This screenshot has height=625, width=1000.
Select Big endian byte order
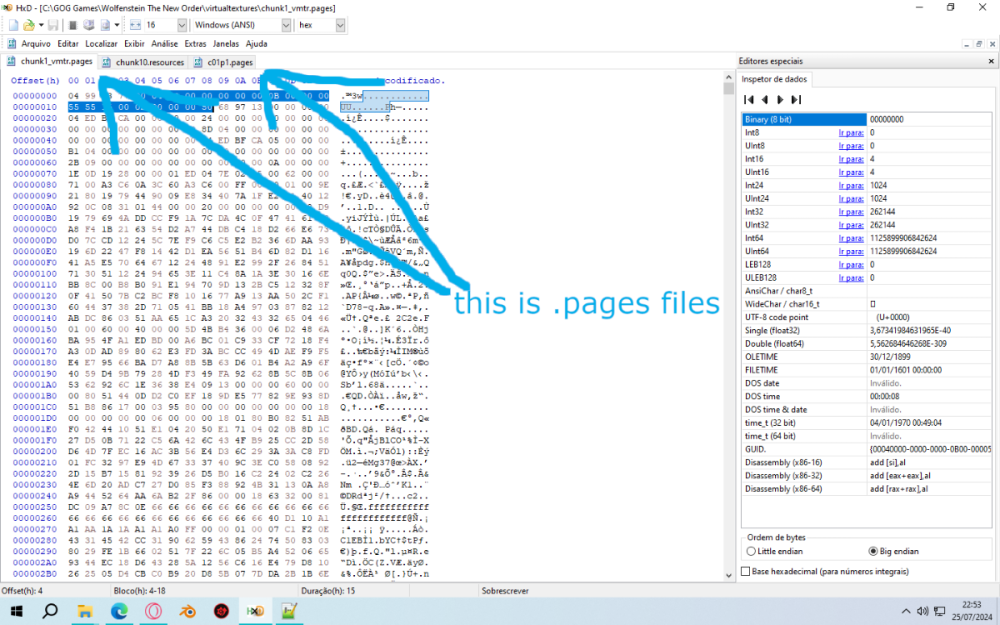pos(872,551)
